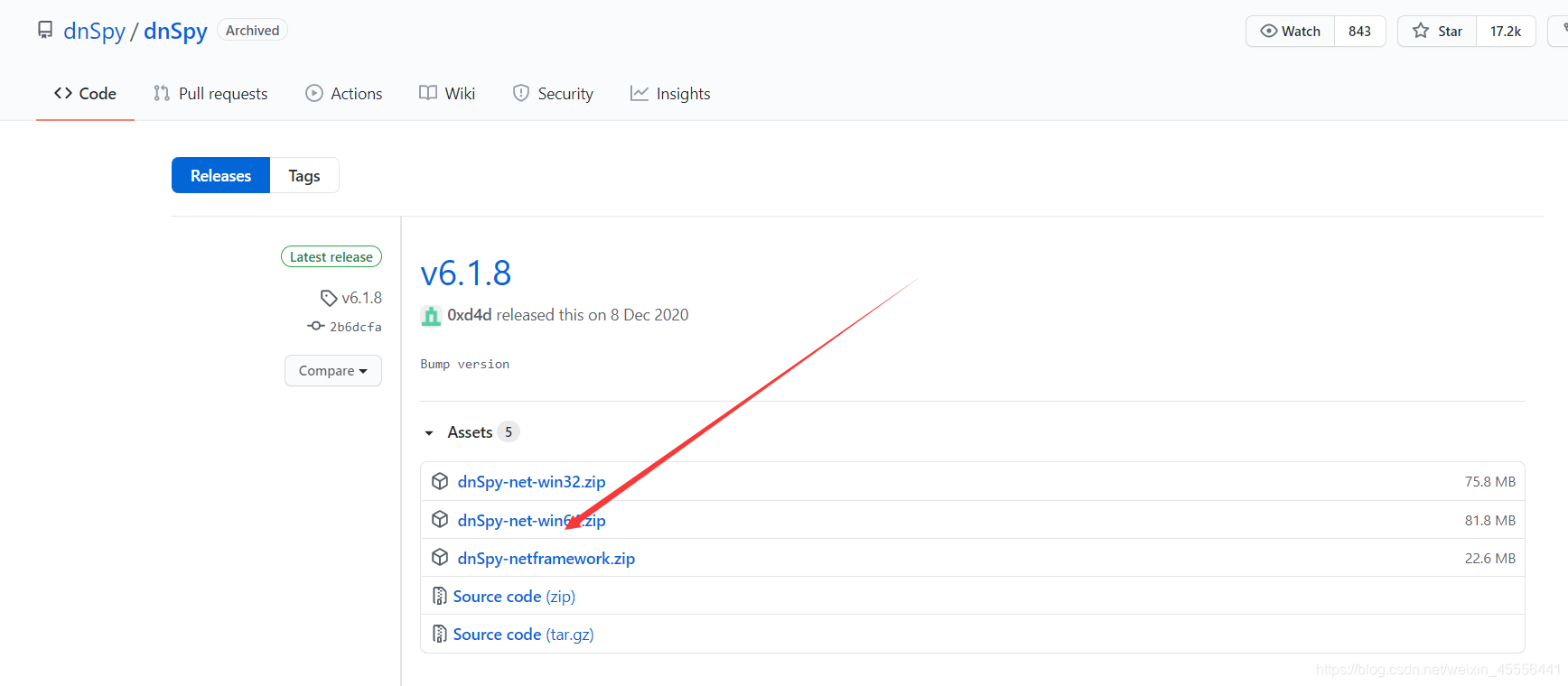Screen dimensions: 1568x686
Task: Open the dnSpy owner link
Action: pyautogui.click(x=94, y=31)
